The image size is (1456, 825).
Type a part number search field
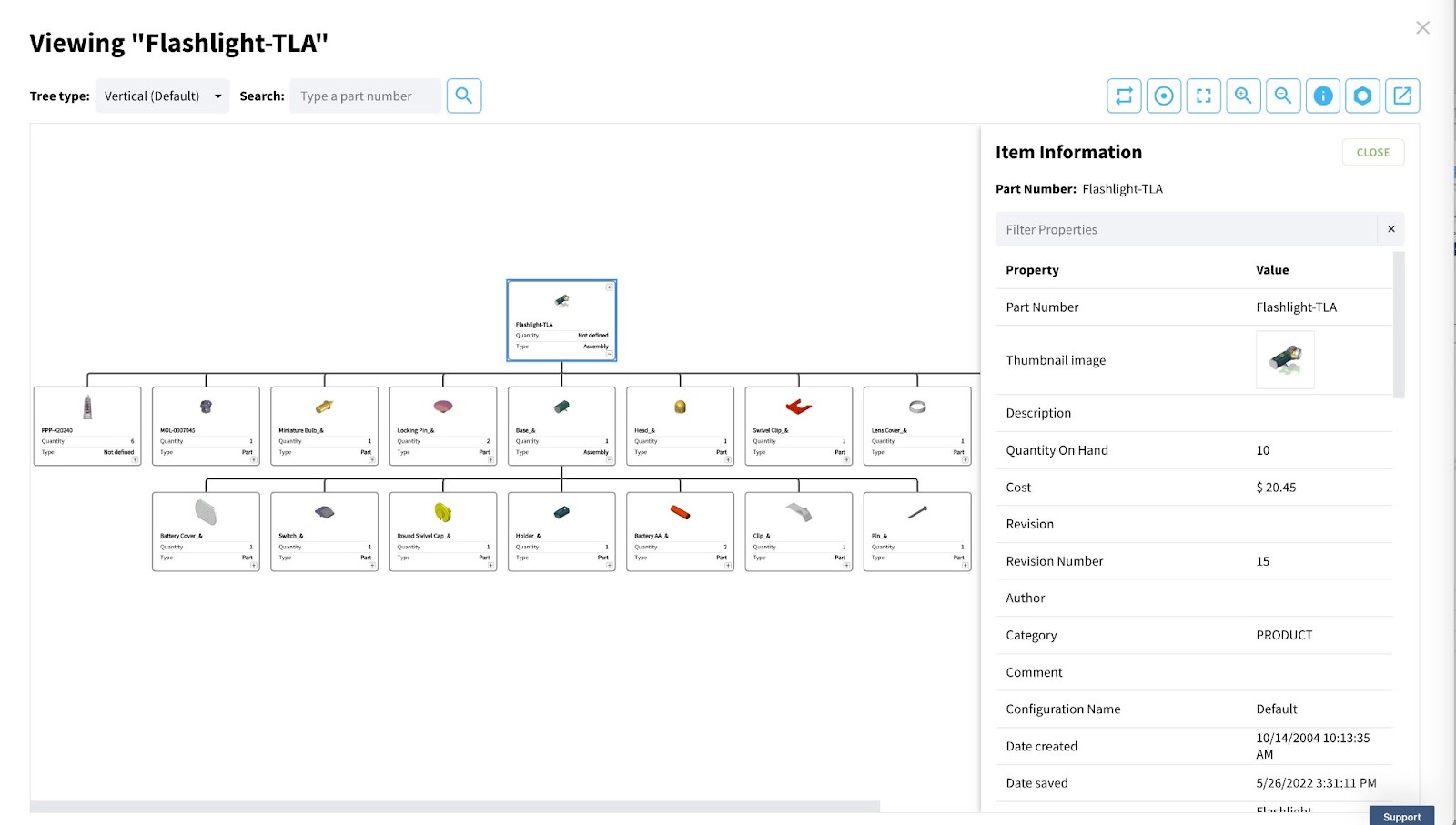tap(365, 96)
